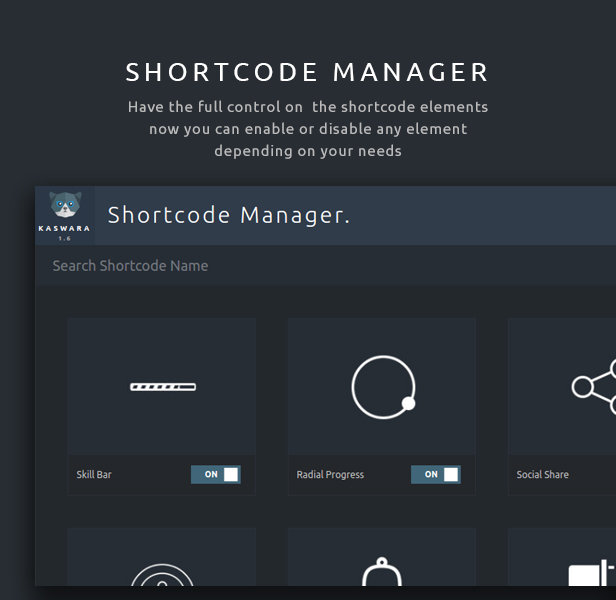Select the Radial Progress circle icon
This screenshot has height=600, width=616.
coord(383,387)
